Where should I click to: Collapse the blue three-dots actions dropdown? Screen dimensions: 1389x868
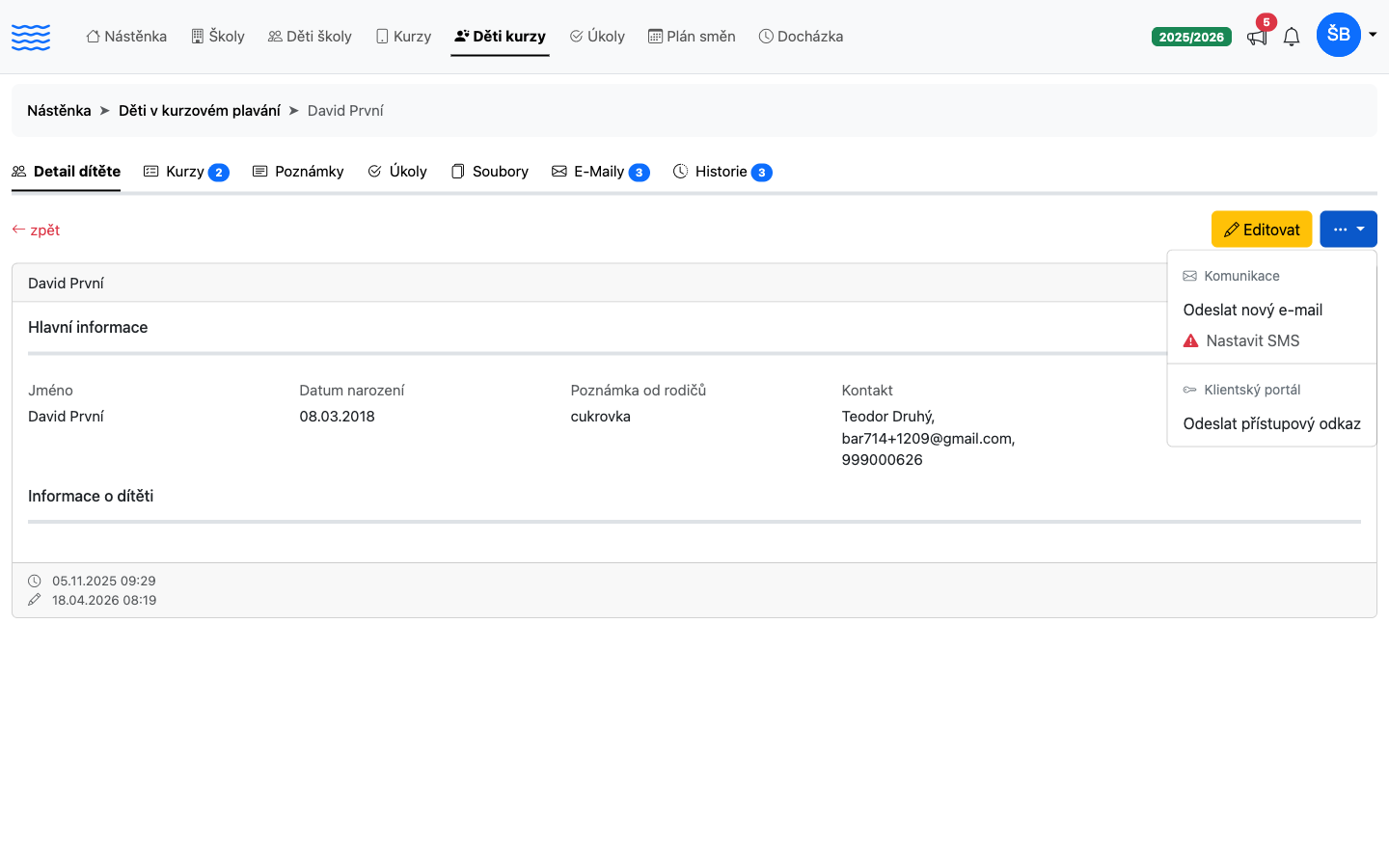point(1348,230)
